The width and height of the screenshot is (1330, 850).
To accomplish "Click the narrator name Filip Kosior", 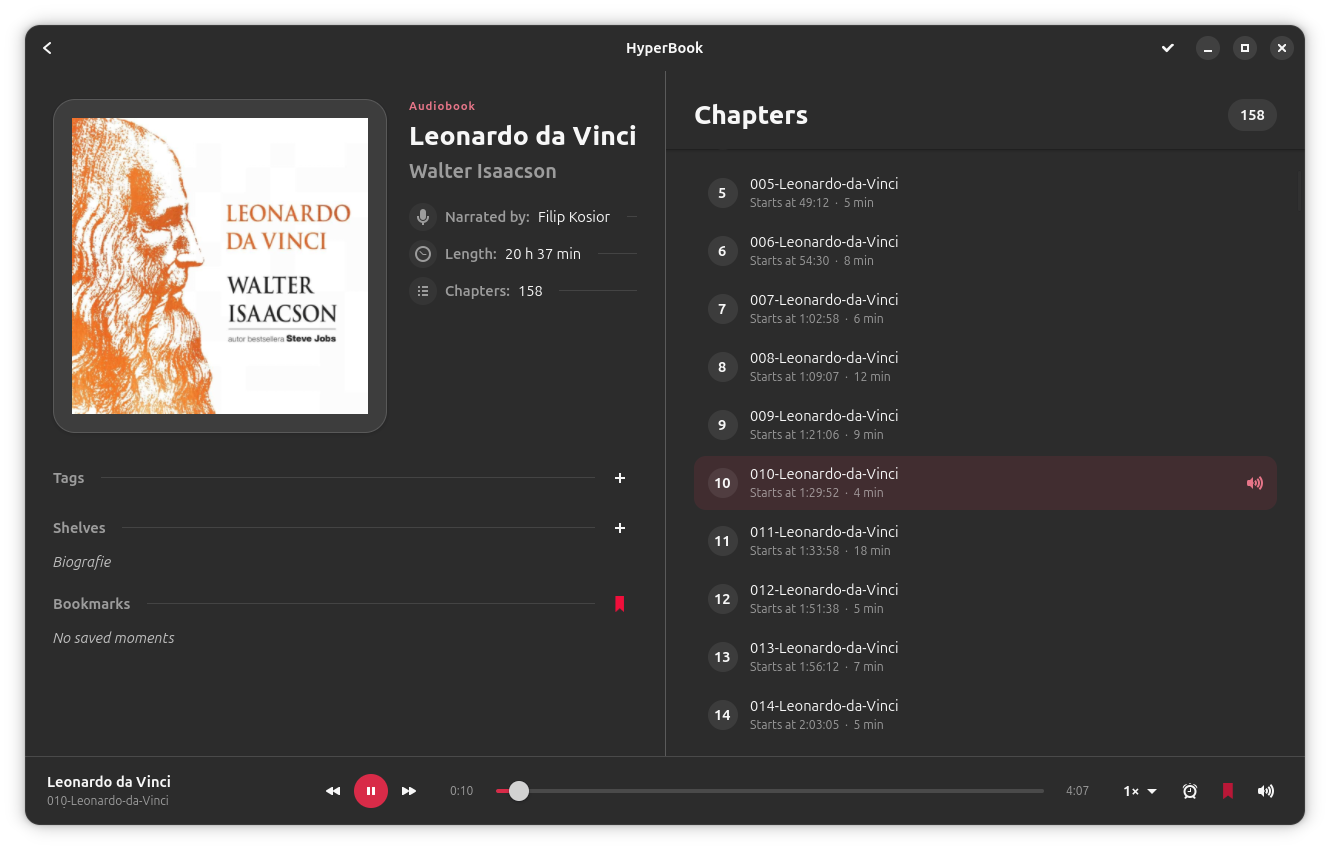I will 574,217.
